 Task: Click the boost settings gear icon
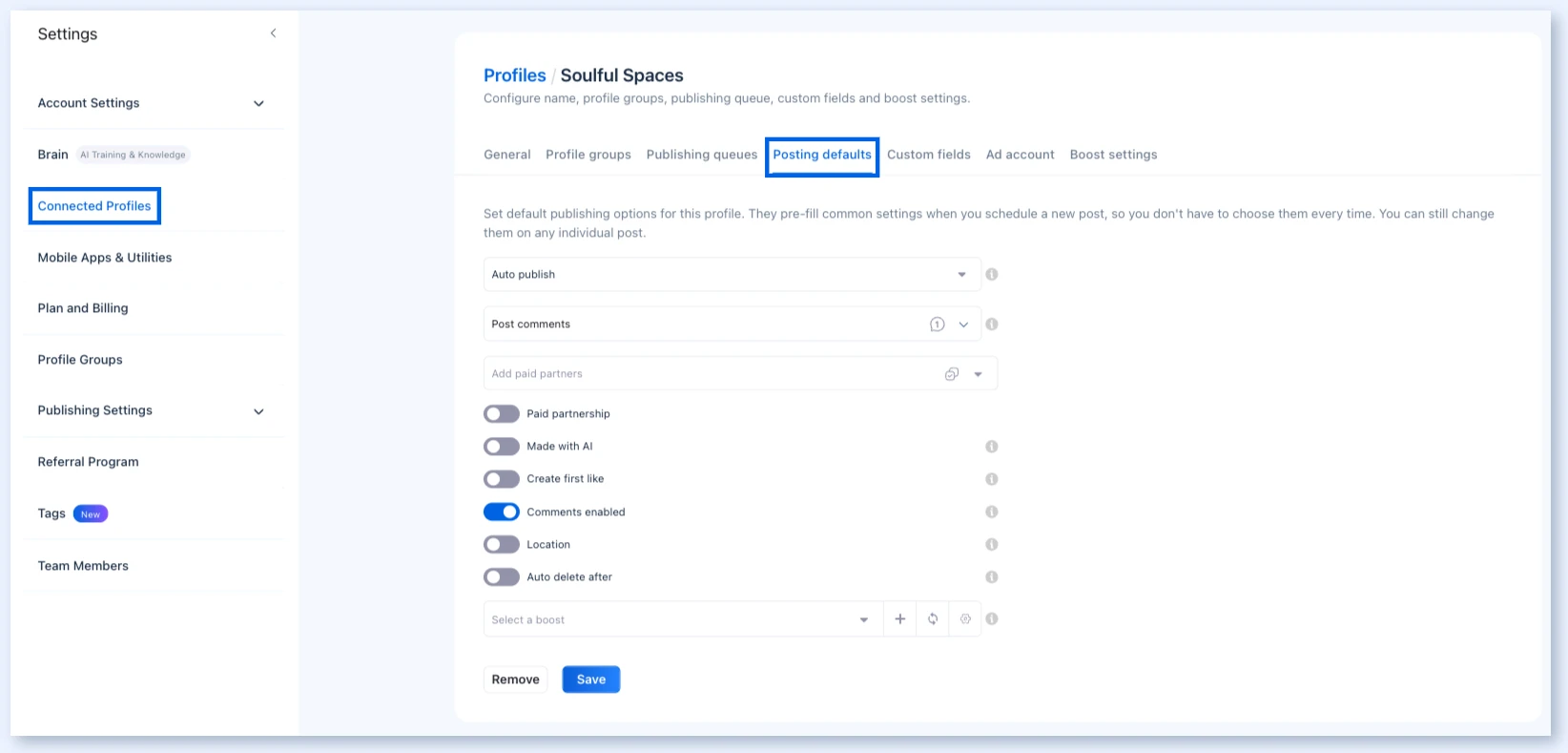click(x=965, y=618)
